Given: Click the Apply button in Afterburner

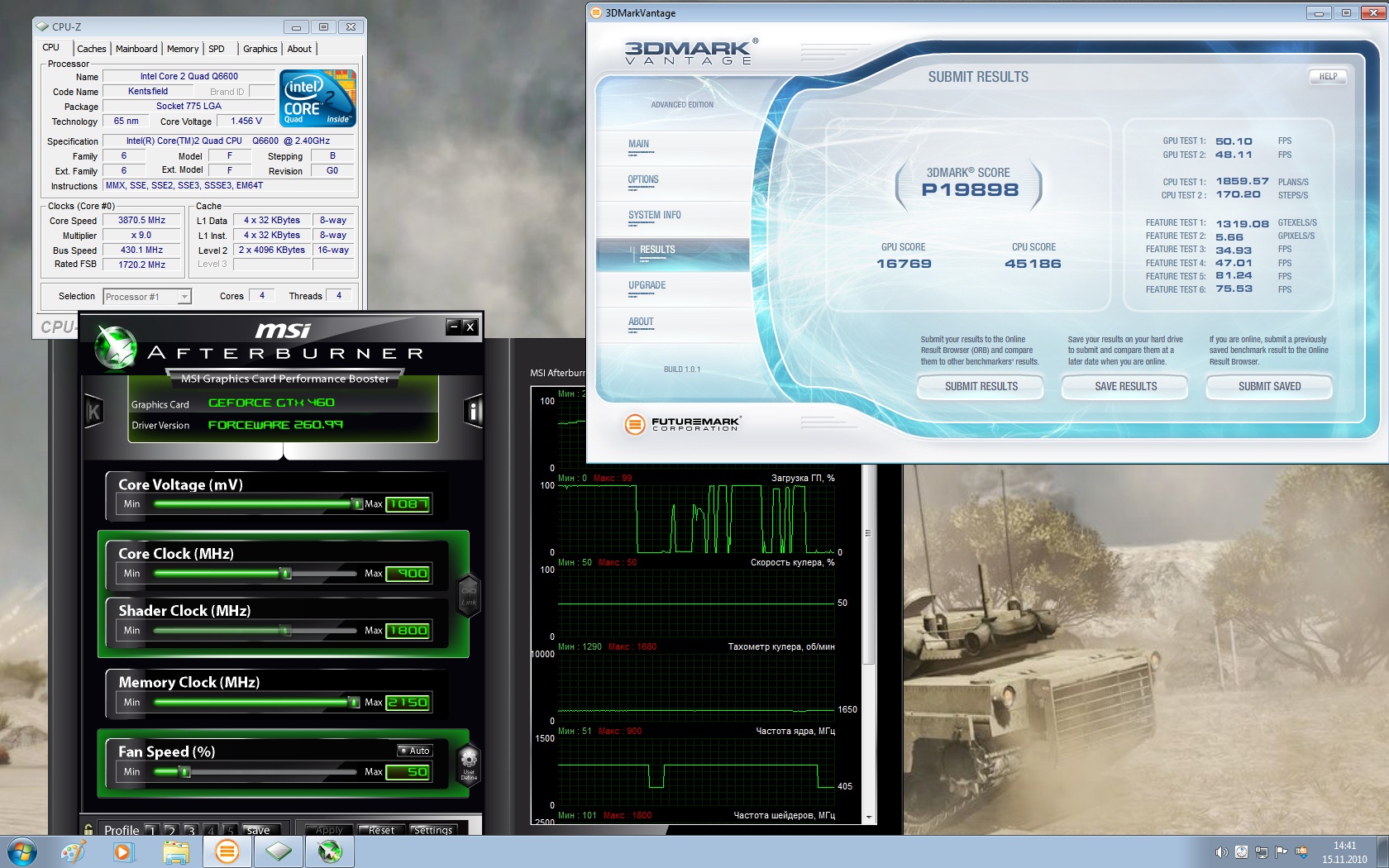Looking at the screenshot, I should tap(329, 830).
